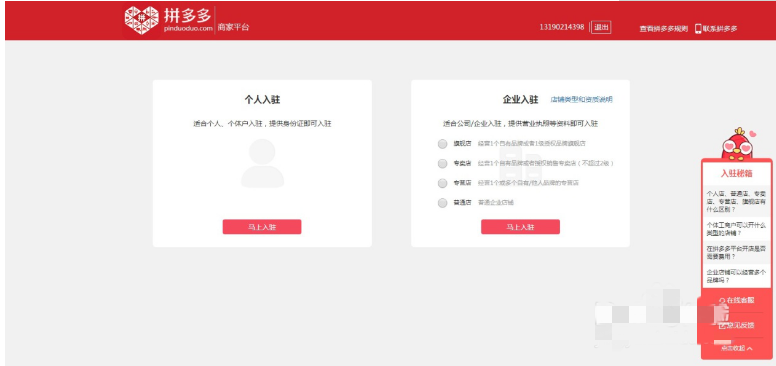Click the 企业入驻 heading
The width and height of the screenshot is (776, 366).
[x=520, y=99]
